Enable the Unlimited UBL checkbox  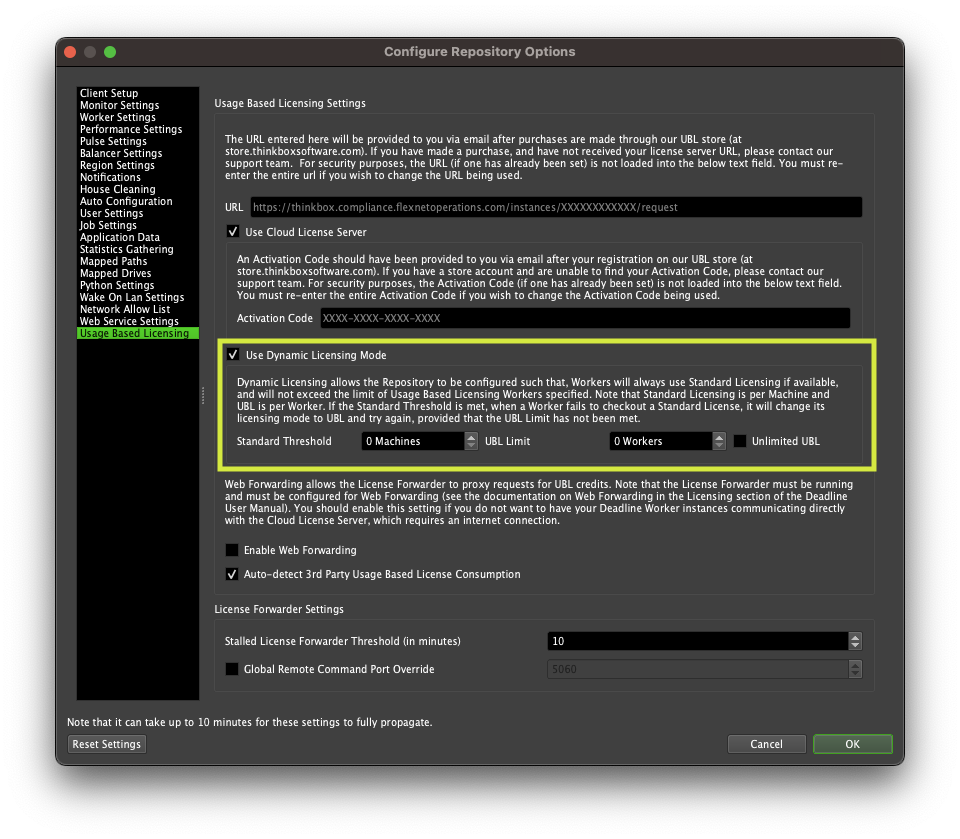tap(740, 441)
